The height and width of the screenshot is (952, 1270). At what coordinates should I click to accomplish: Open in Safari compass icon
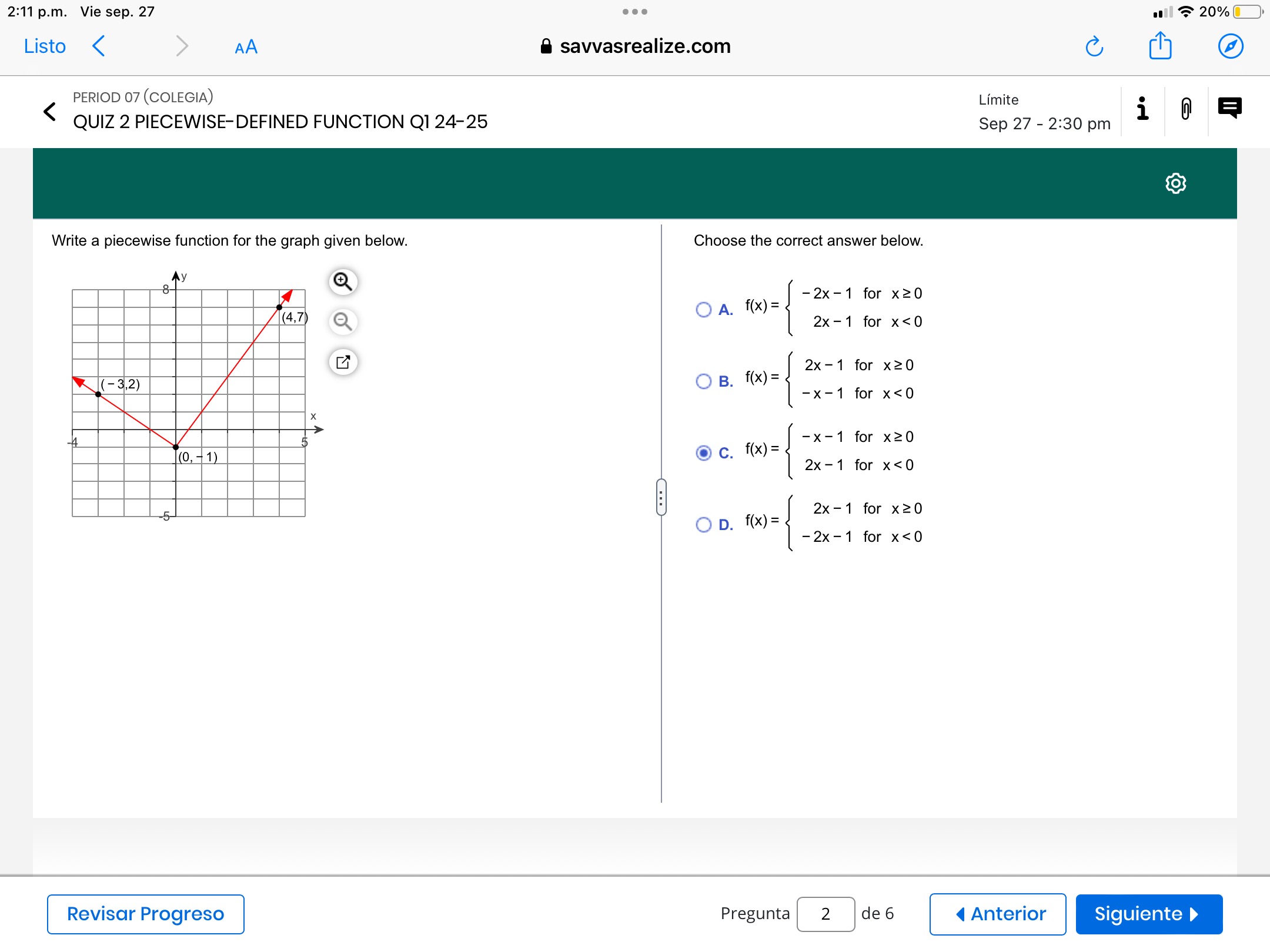1231,46
